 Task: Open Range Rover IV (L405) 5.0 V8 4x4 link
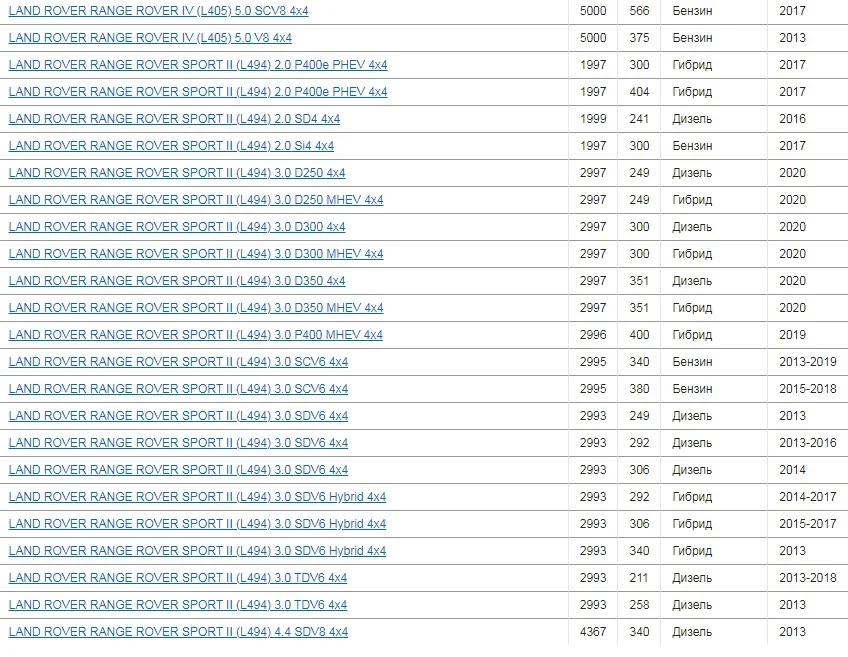(x=150, y=38)
